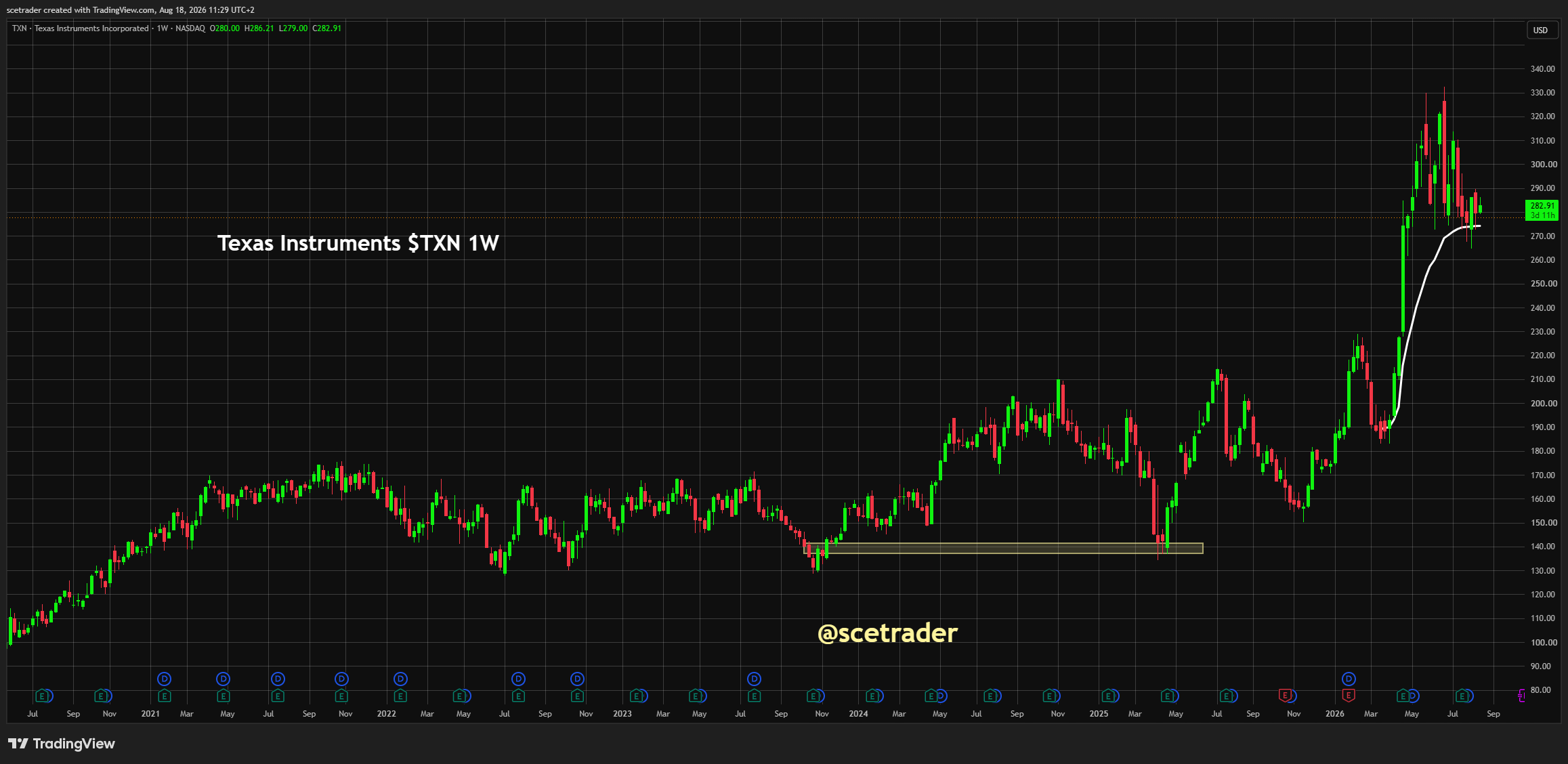This screenshot has width=1568, height=764.
Task: Select the "Texas Instruments $TXN 1W" text annotation
Action: pyautogui.click(x=358, y=243)
